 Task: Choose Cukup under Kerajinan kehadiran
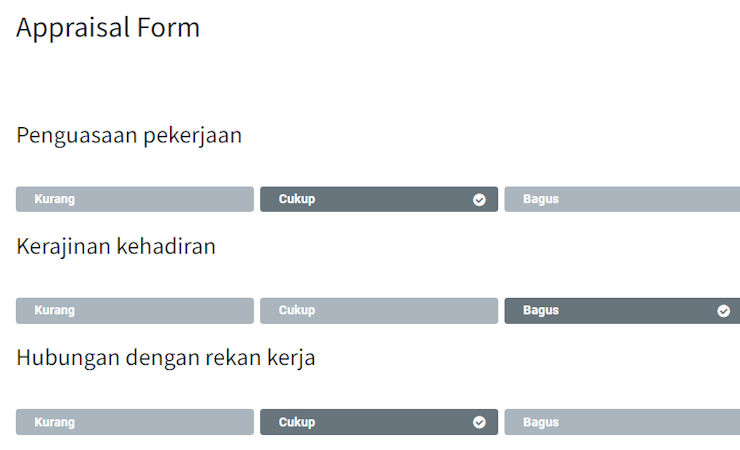click(379, 310)
